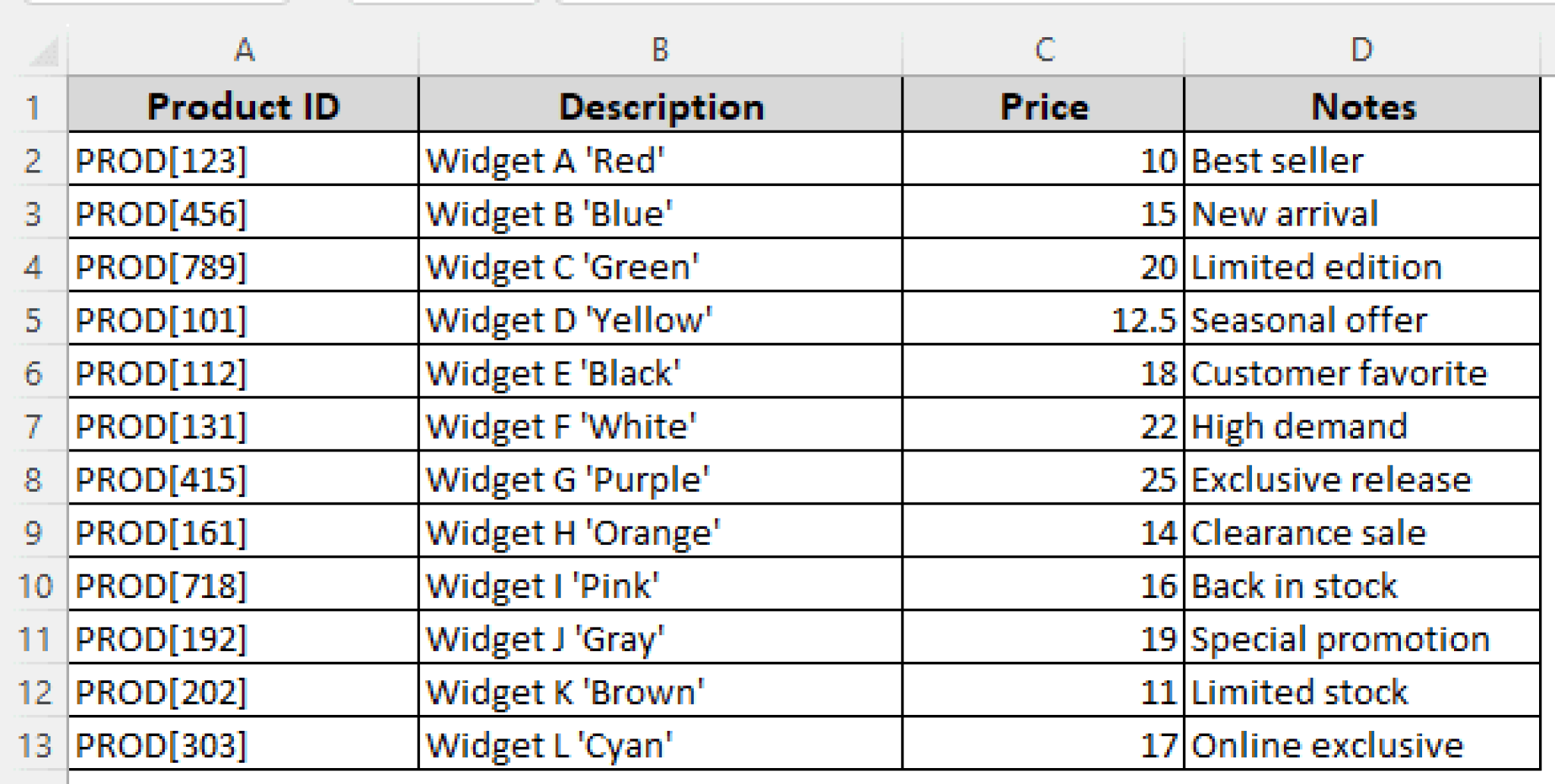Select column C header
The image size is (1555, 784).
(x=1043, y=50)
